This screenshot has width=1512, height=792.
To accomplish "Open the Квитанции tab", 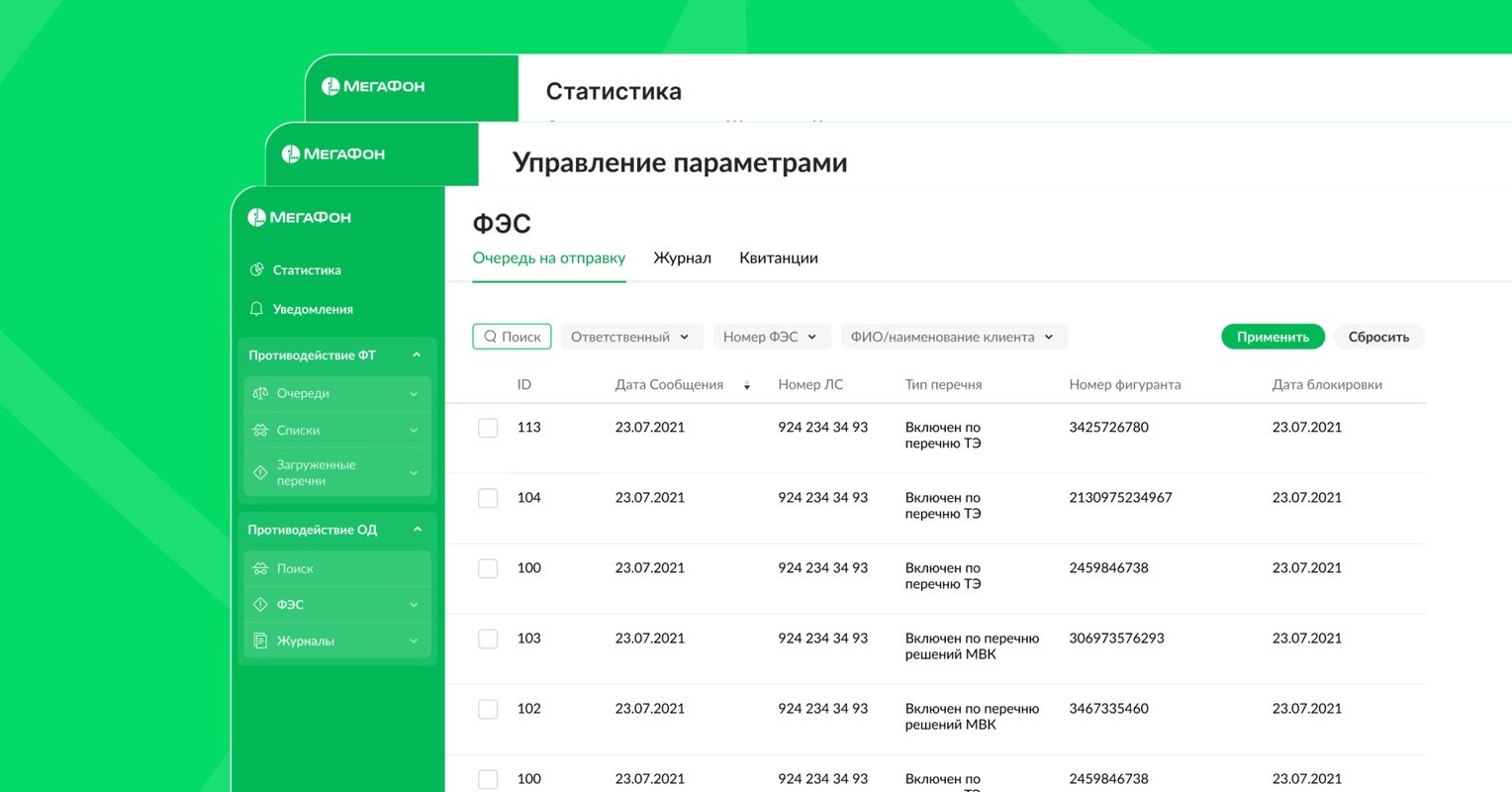I will (x=779, y=258).
